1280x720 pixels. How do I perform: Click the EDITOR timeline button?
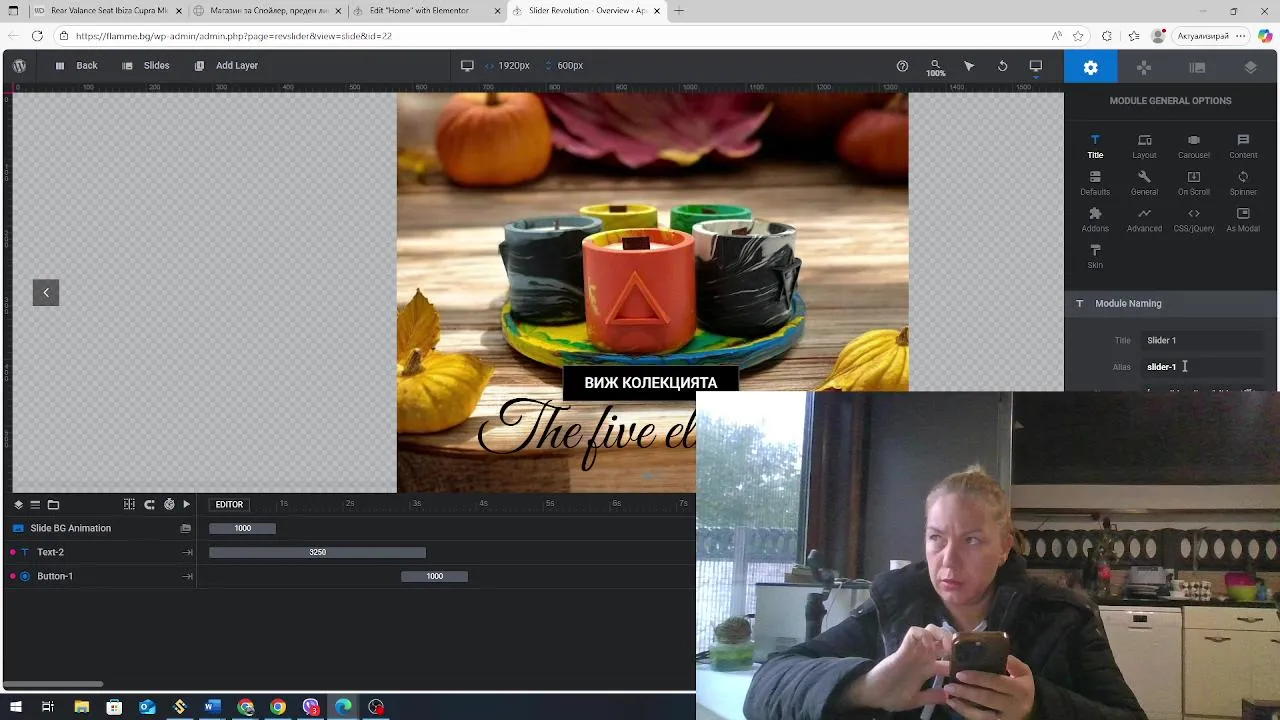pyautogui.click(x=229, y=505)
